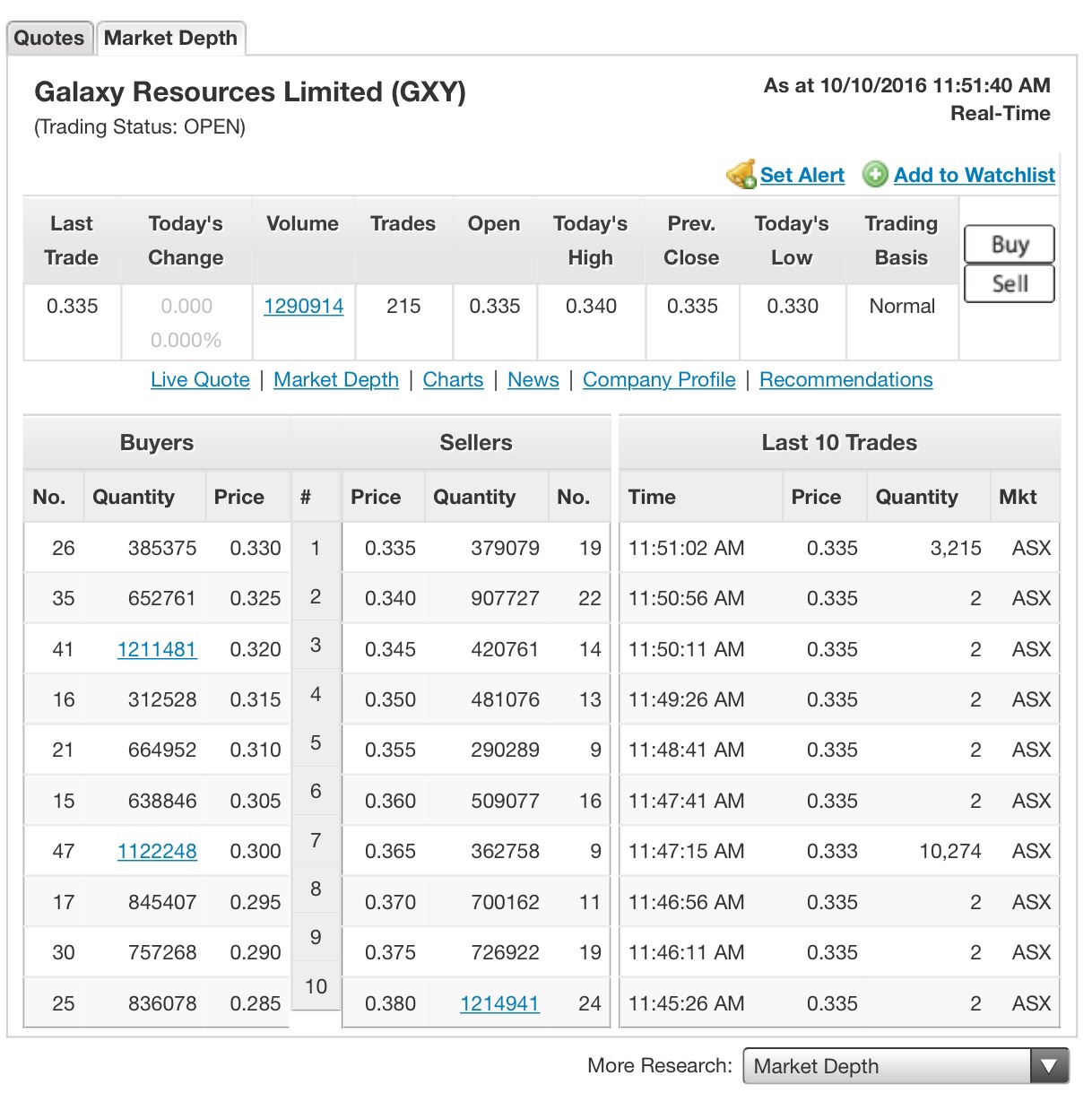Click the Set Alert bell icon
This screenshot has height=1119, width=1092.
(x=741, y=175)
